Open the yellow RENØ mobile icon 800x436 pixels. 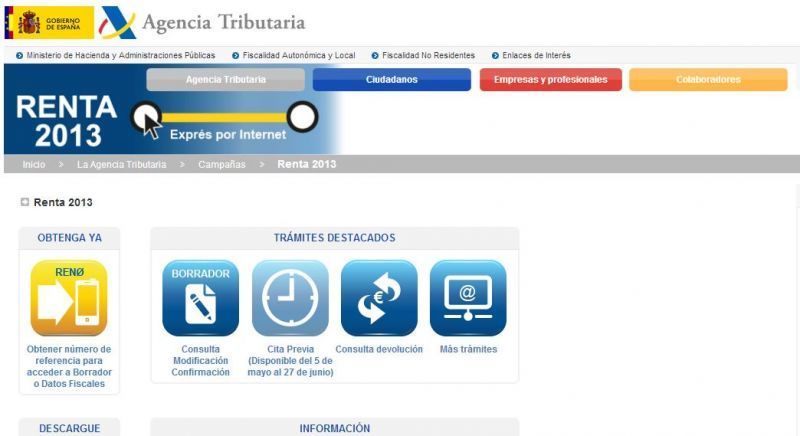coord(69,298)
